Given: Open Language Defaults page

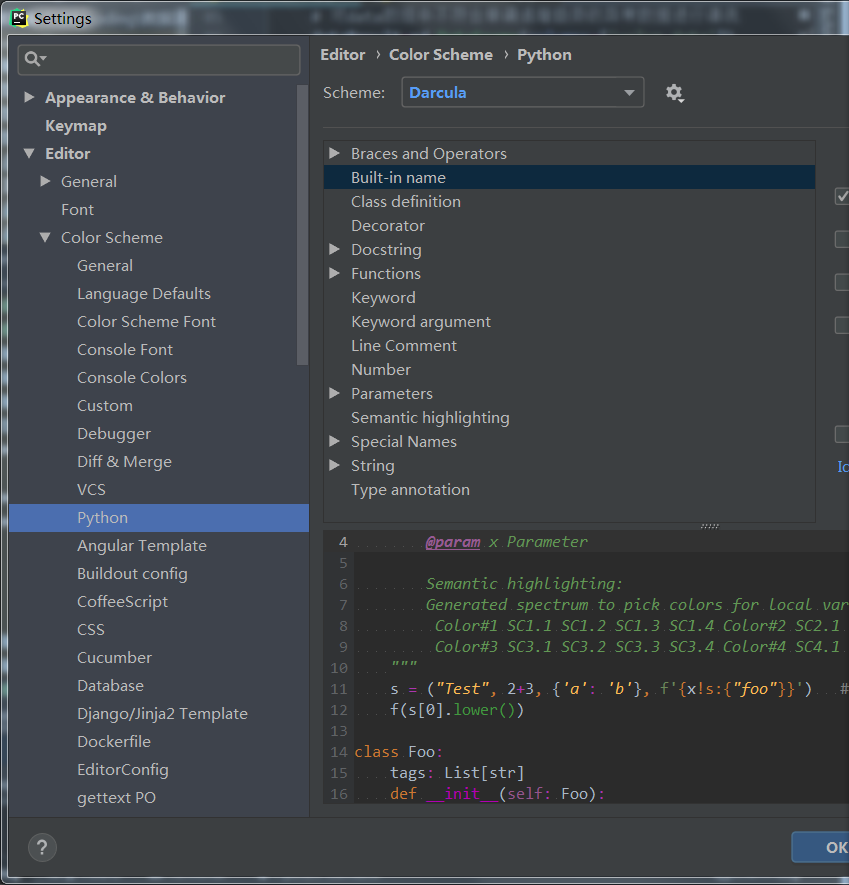Looking at the screenshot, I should tap(144, 293).
